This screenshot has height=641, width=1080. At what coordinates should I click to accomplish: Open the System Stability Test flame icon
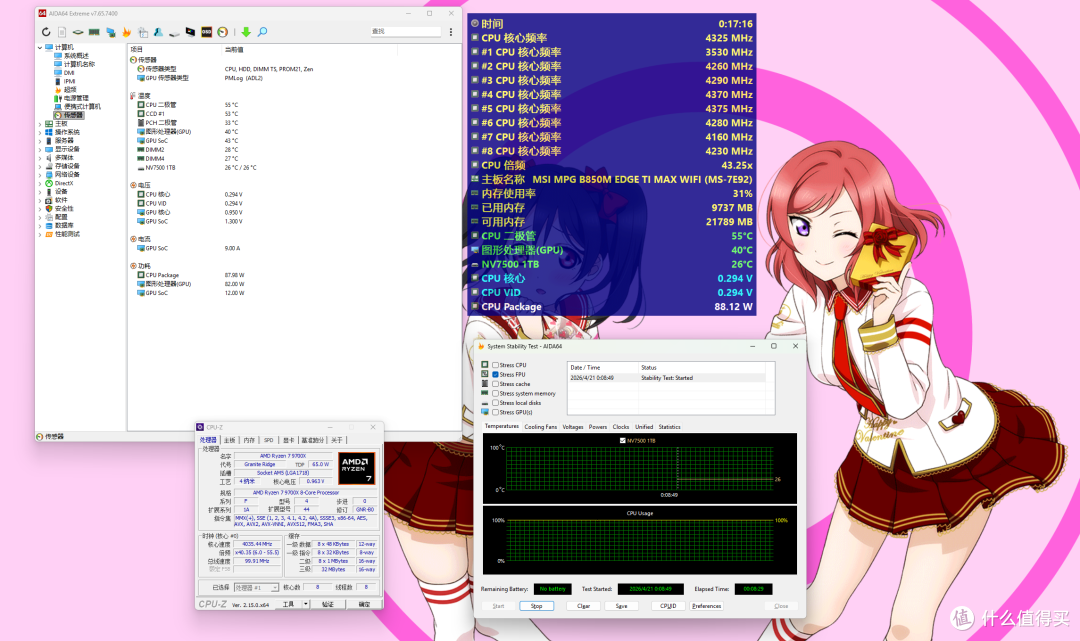127,32
